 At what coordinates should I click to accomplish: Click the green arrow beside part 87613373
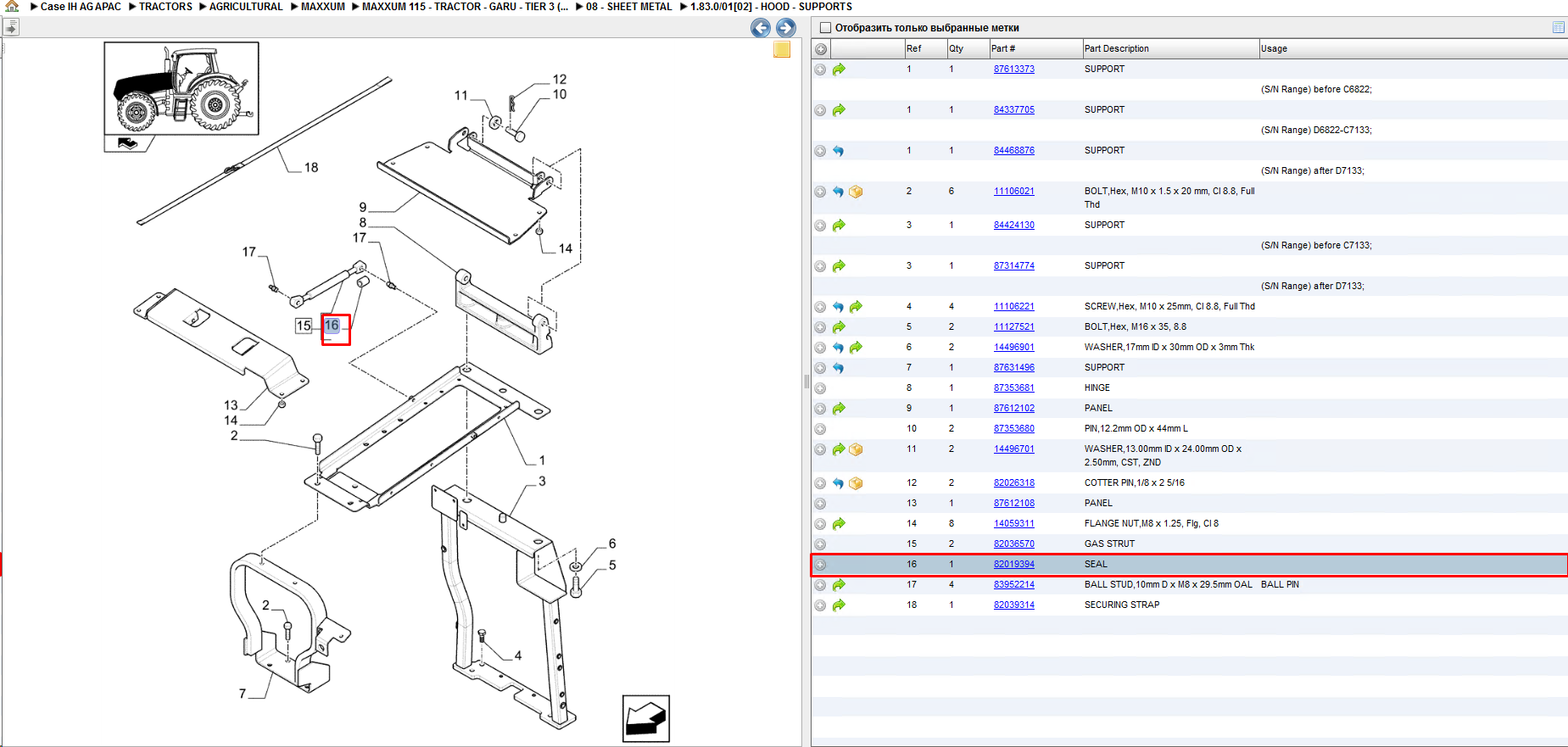(839, 70)
